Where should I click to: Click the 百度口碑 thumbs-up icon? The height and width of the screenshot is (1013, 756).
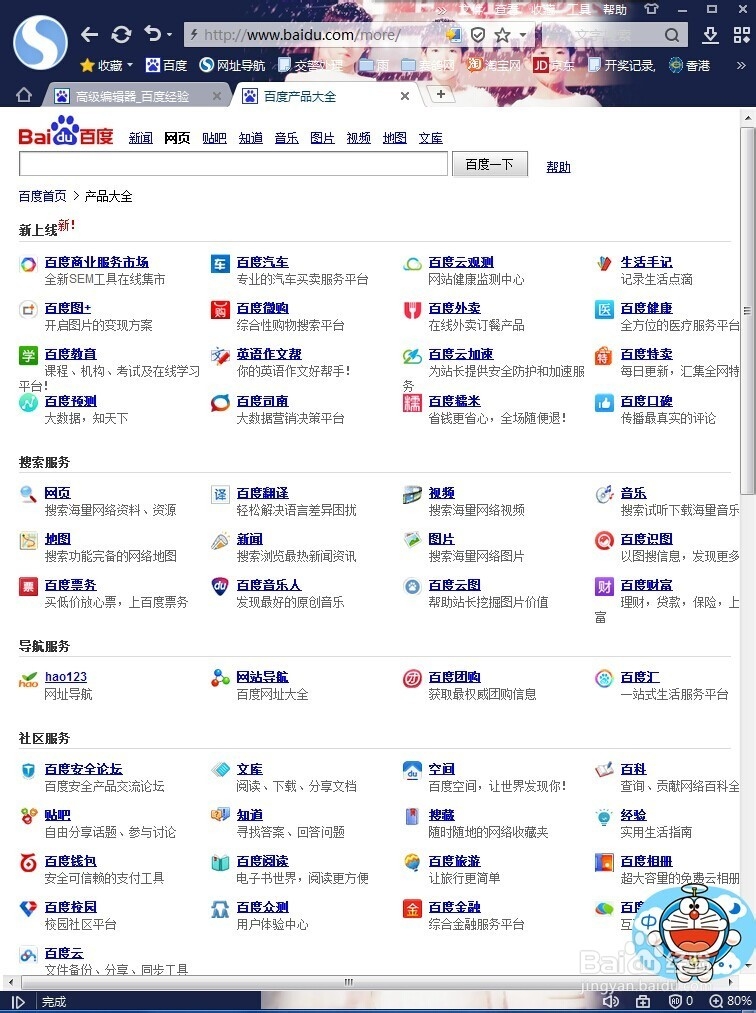click(604, 402)
